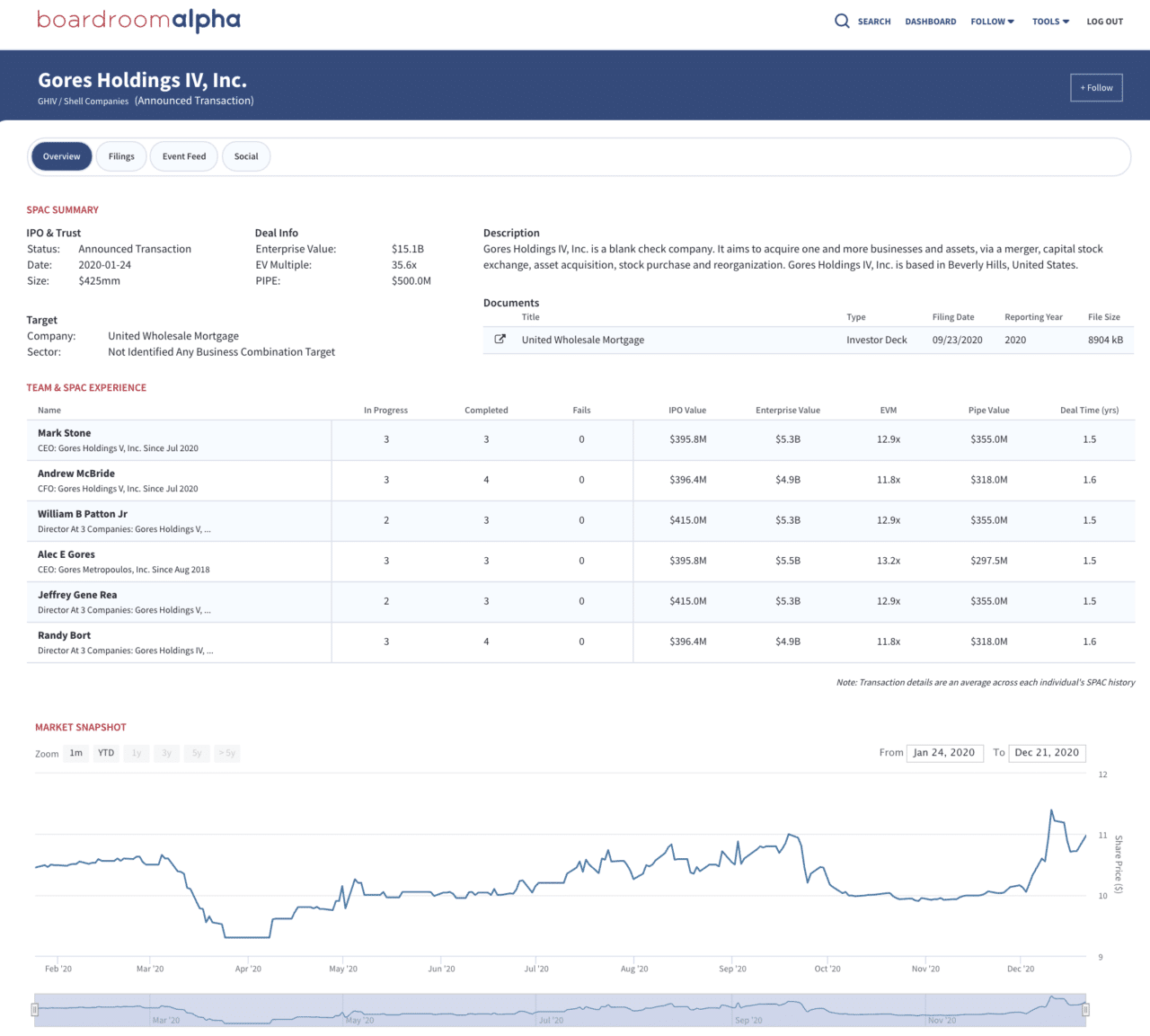Open the Social tab

tap(246, 155)
